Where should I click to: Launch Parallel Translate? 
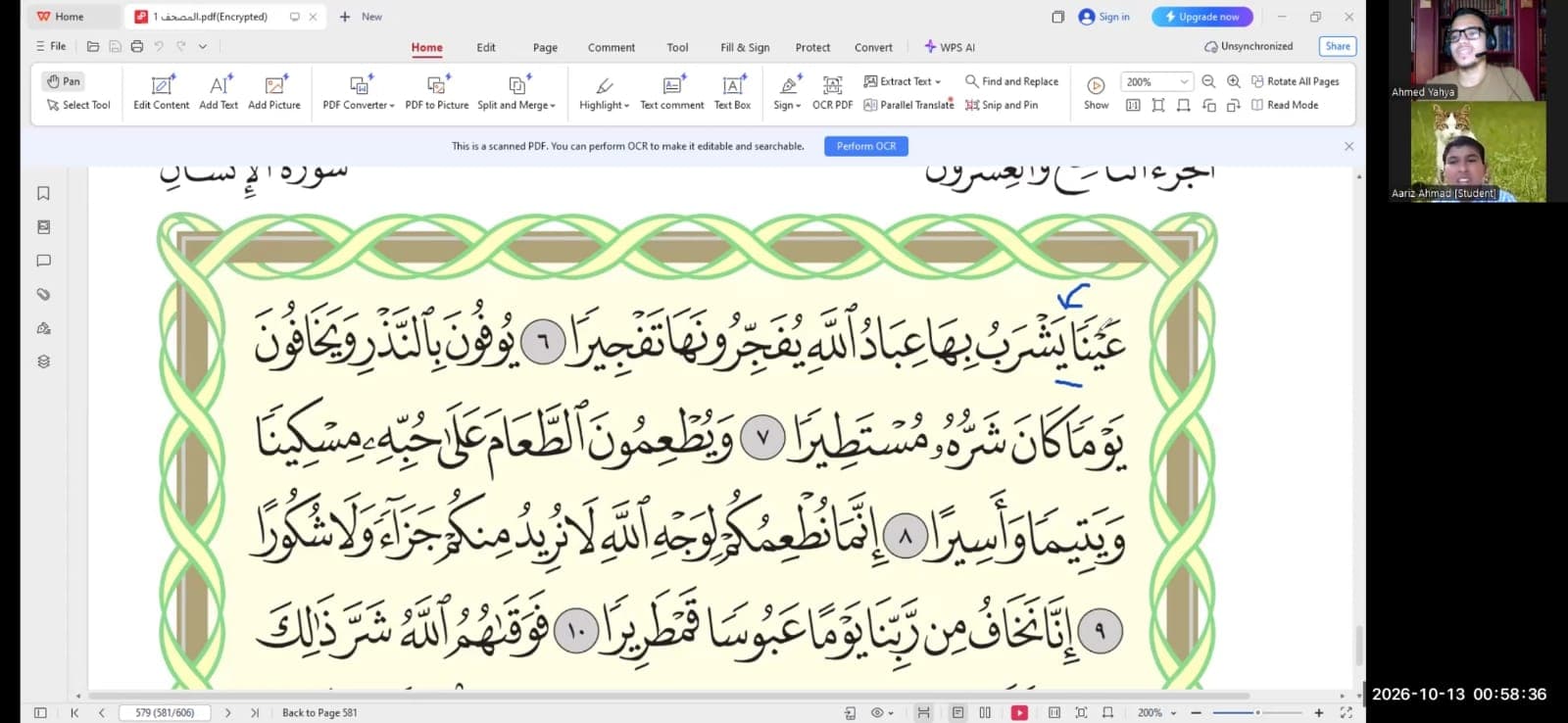pyautogui.click(x=908, y=105)
